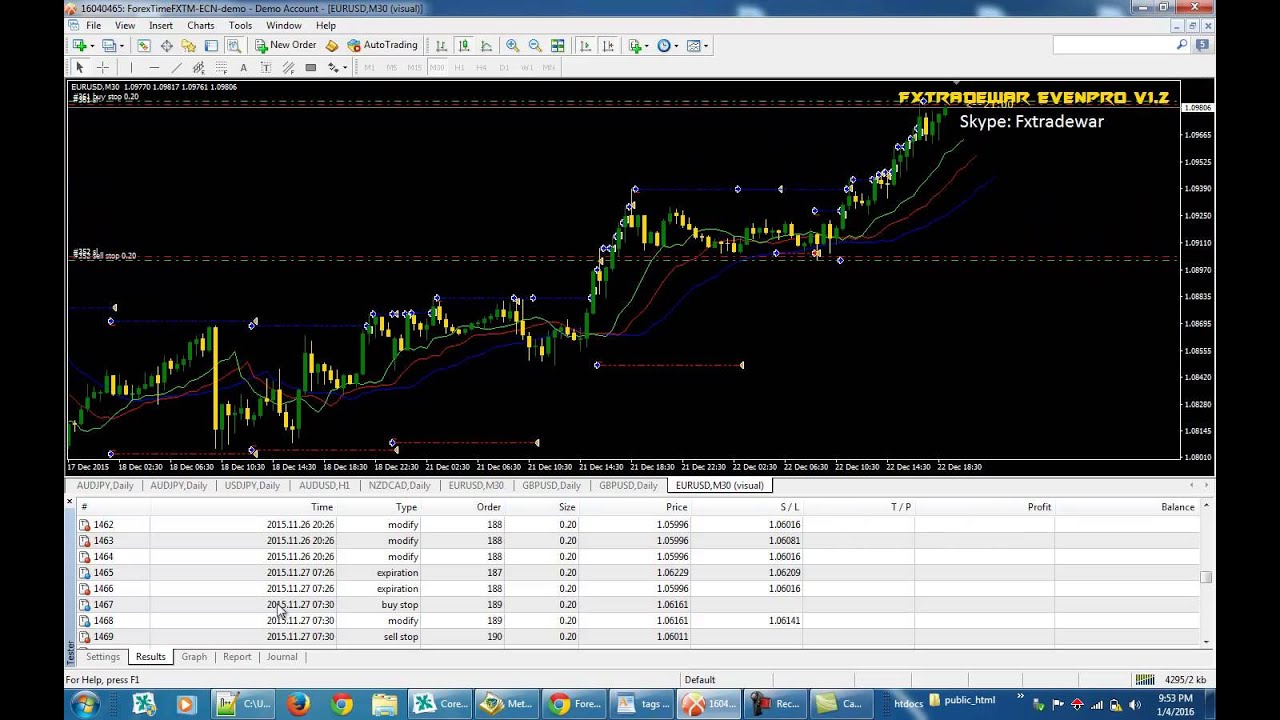Image resolution: width=1280 pixels, height=720 pixels.
Task: Click the search magnifier icon
Action: [x=1182, y=45]
